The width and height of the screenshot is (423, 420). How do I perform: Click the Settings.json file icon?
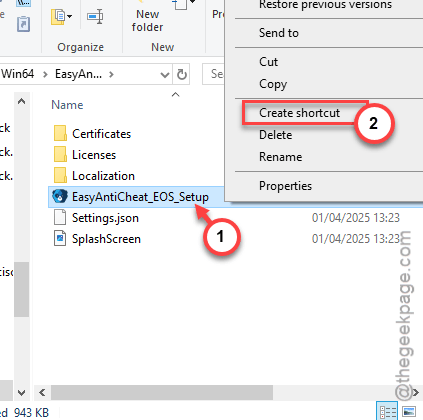60,218
